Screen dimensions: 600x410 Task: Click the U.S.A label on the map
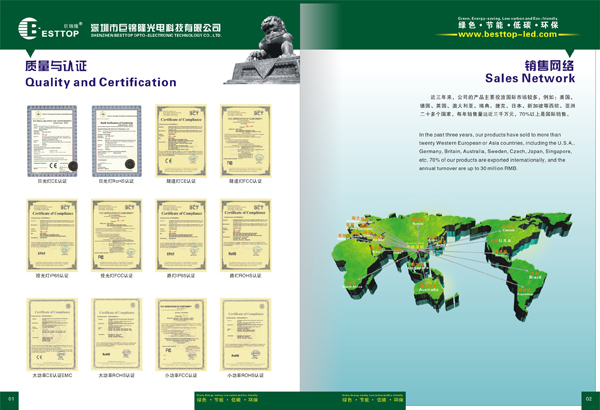click(x=505, y=240)
